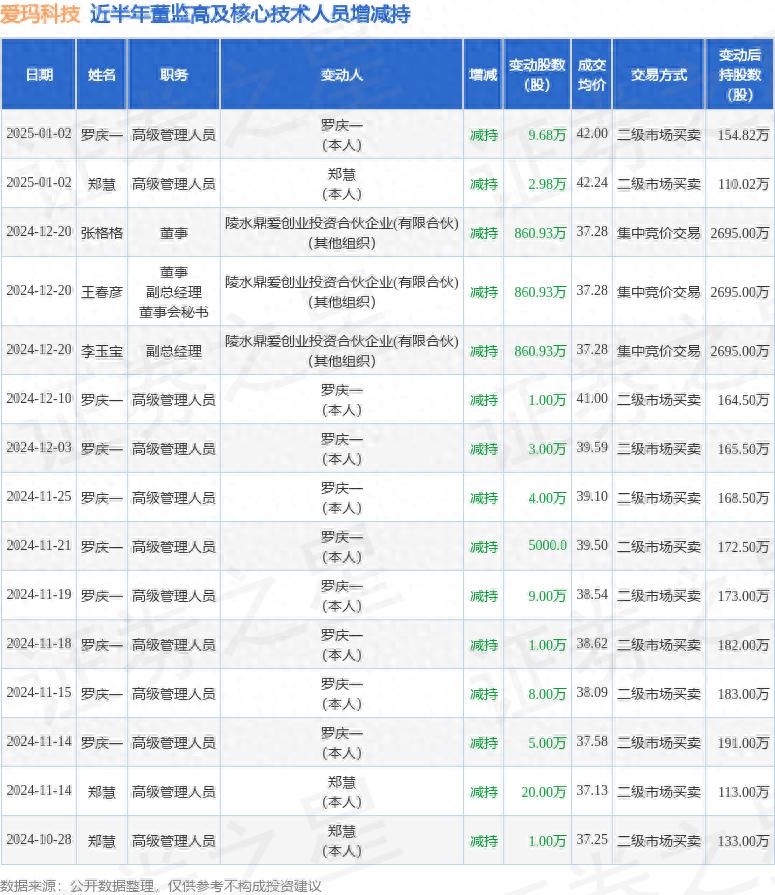Click the 37.58 average price cell

click(592, 742)
